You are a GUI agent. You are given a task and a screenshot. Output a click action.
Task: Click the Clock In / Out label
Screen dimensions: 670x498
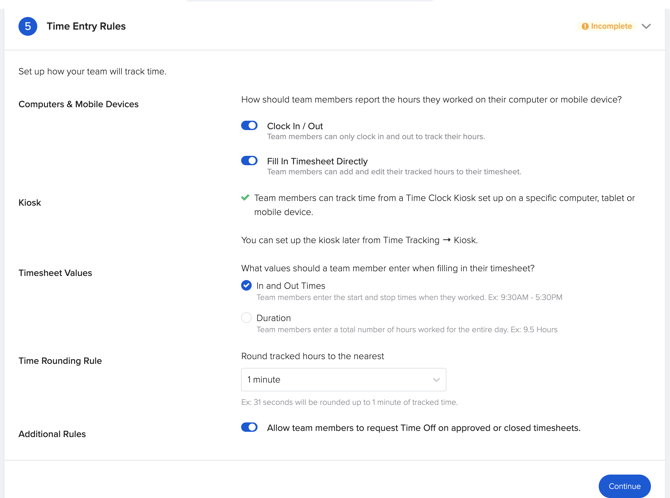tap(294, 127)
